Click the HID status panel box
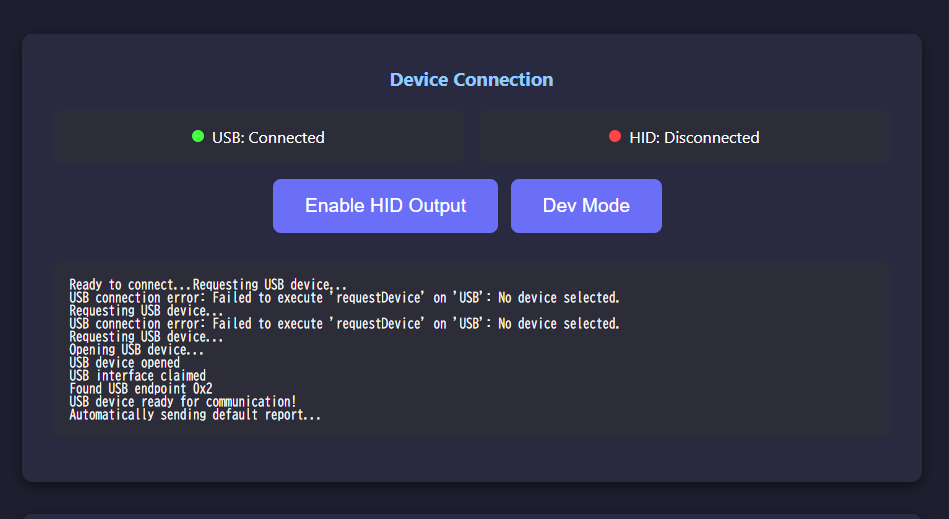The image size is (949, 519). (685, 137)
